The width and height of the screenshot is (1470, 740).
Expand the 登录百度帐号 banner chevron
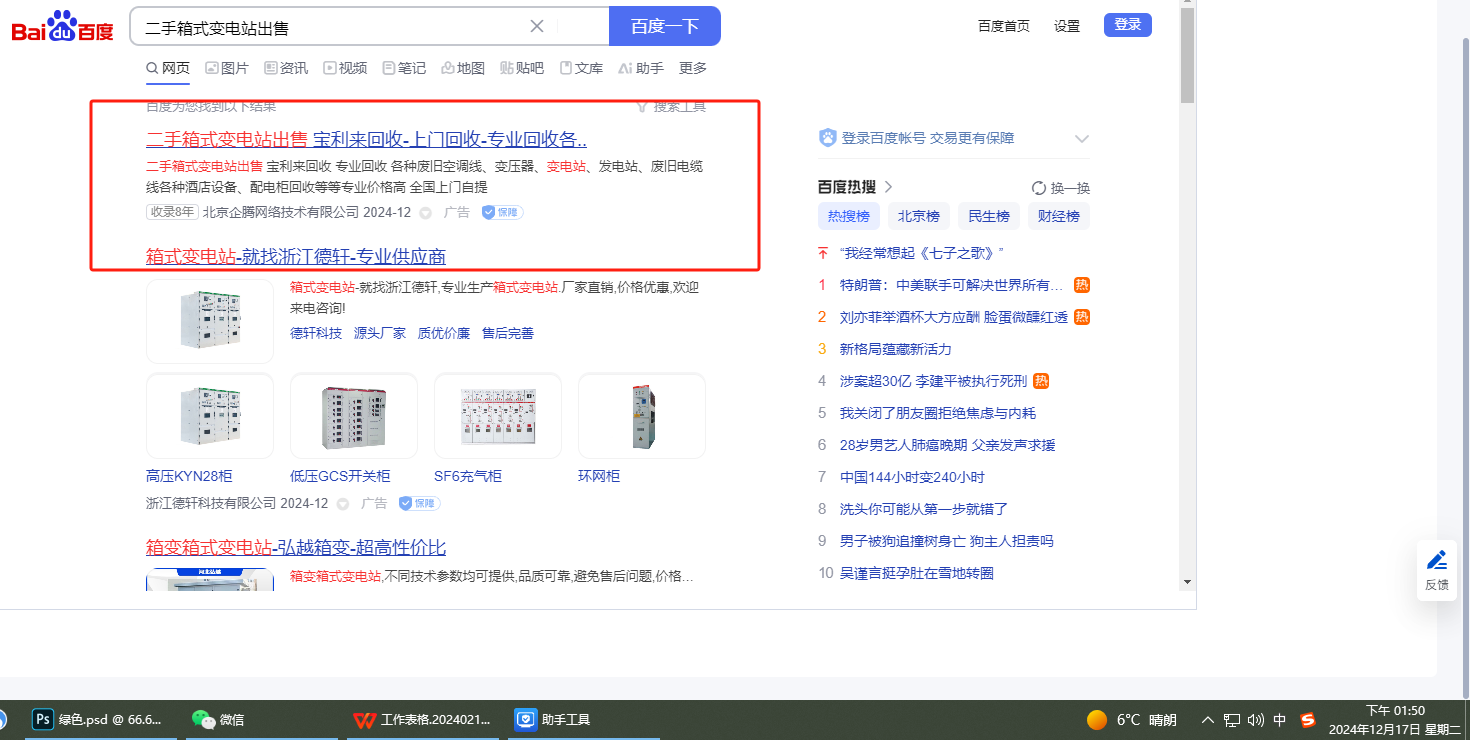pos(1081,138)
